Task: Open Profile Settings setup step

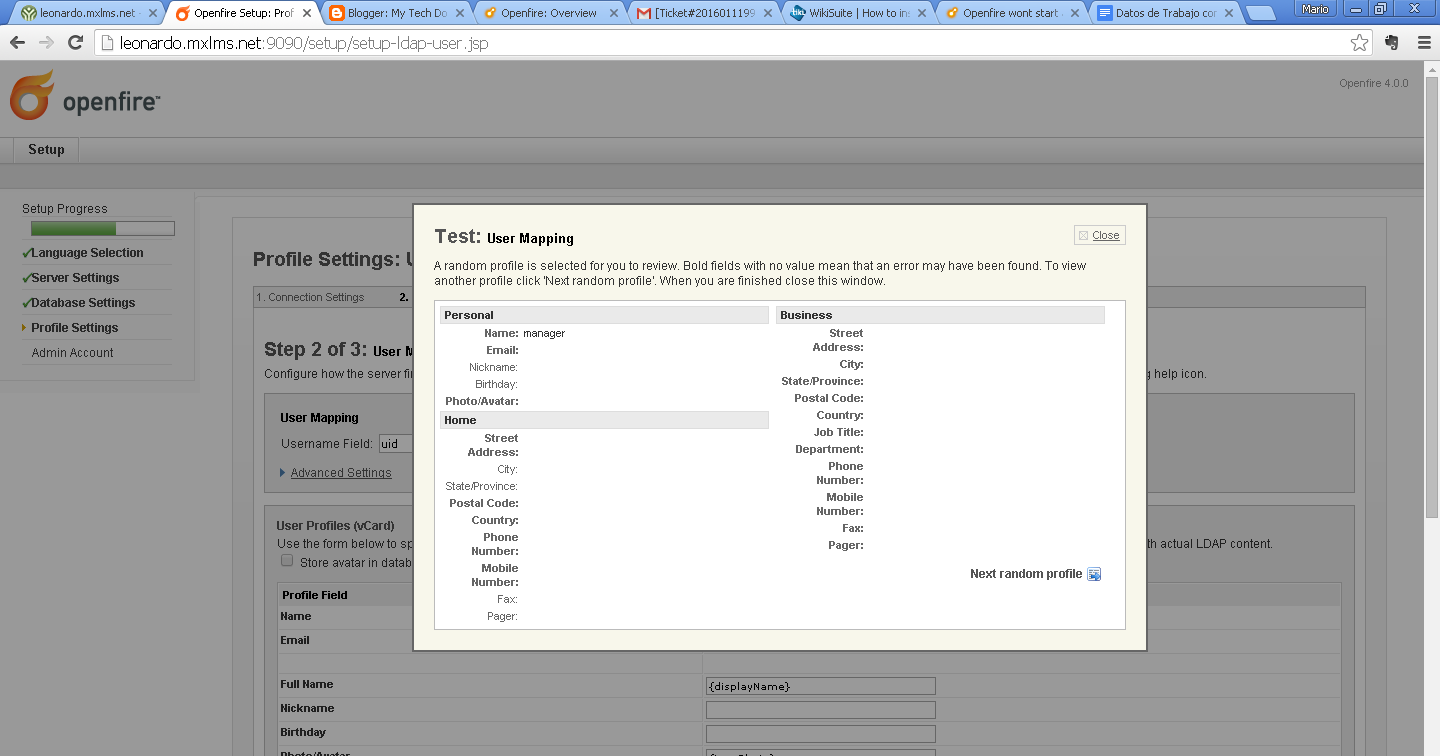Action: pos(74,328)
